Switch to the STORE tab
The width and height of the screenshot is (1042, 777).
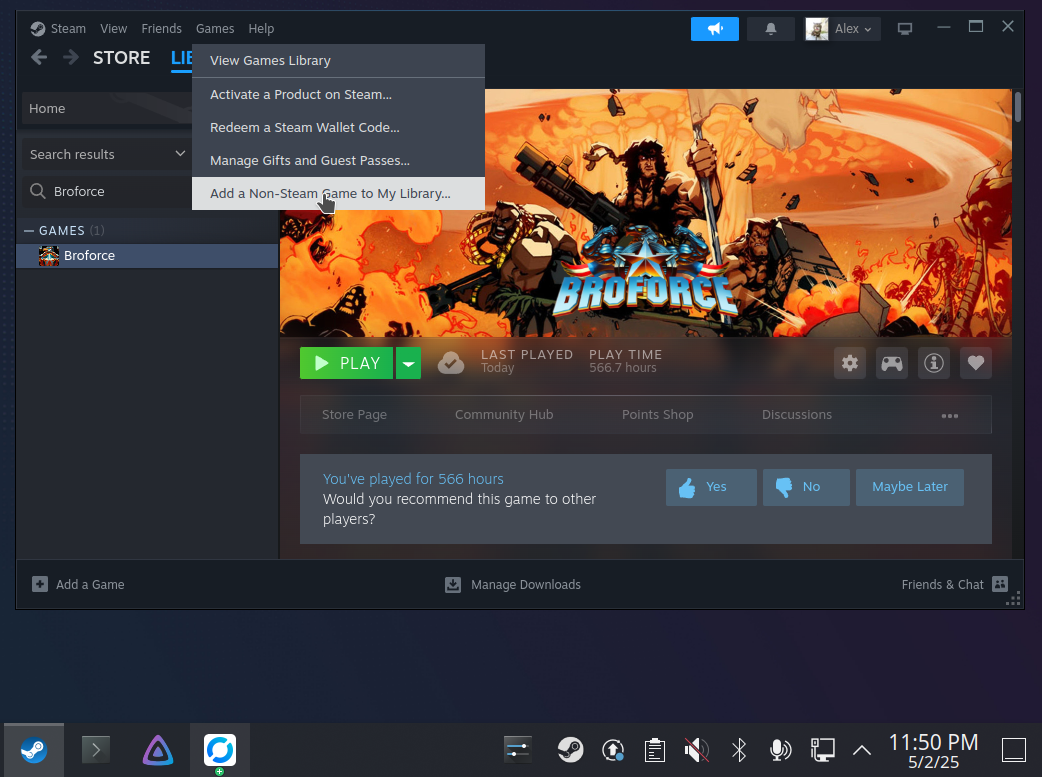[x=122, y=58]
